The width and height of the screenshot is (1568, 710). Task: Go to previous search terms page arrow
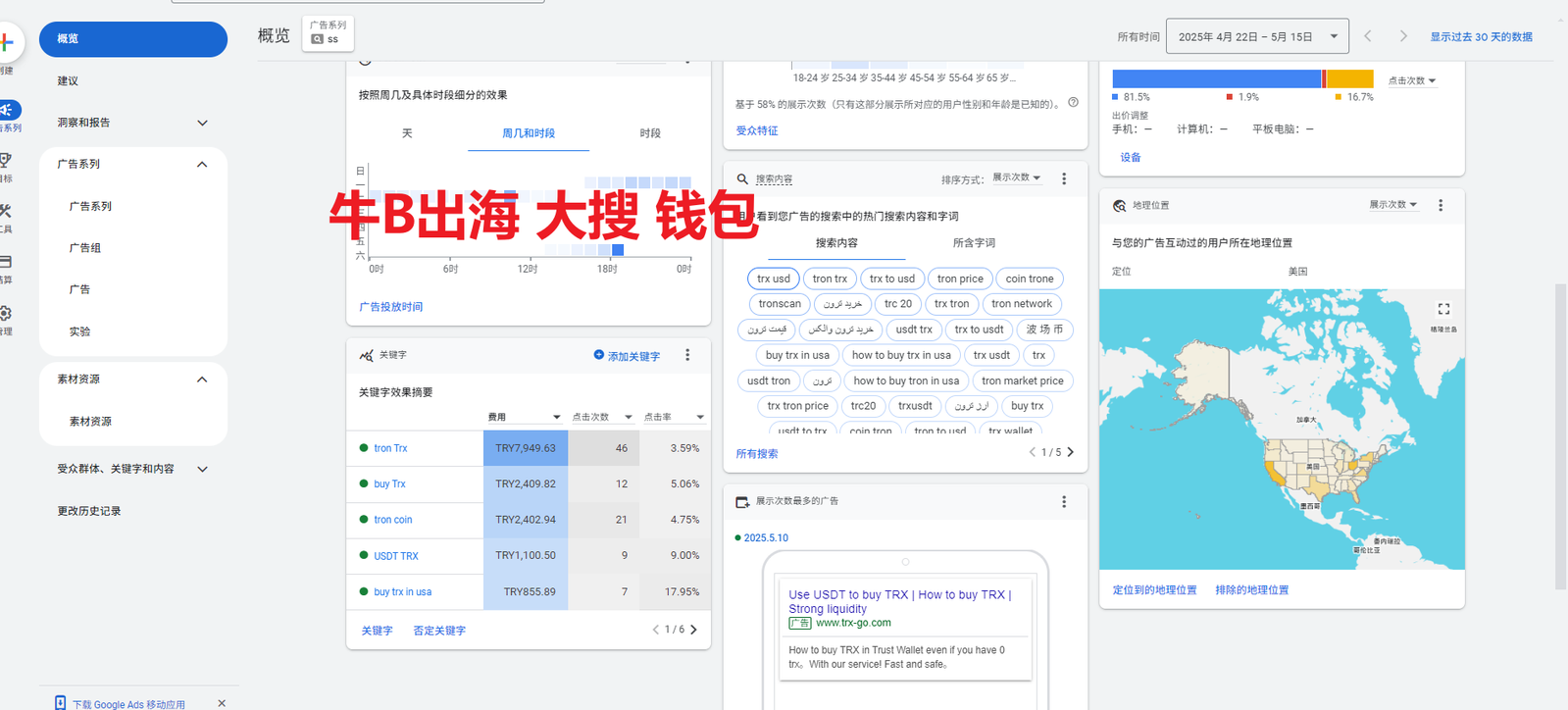point(1032,452)
